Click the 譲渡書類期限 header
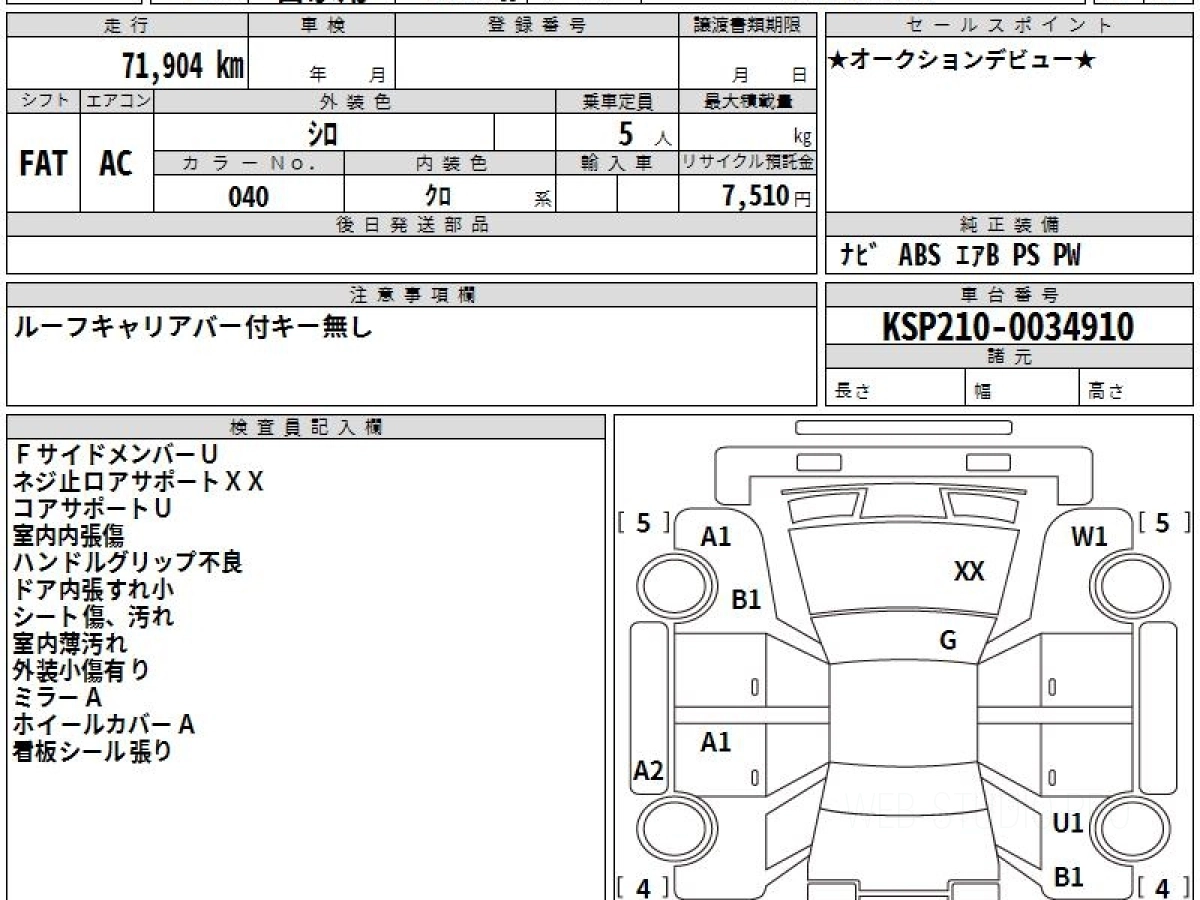Viewport: 1200px width, 900px height. coord(747,26)
